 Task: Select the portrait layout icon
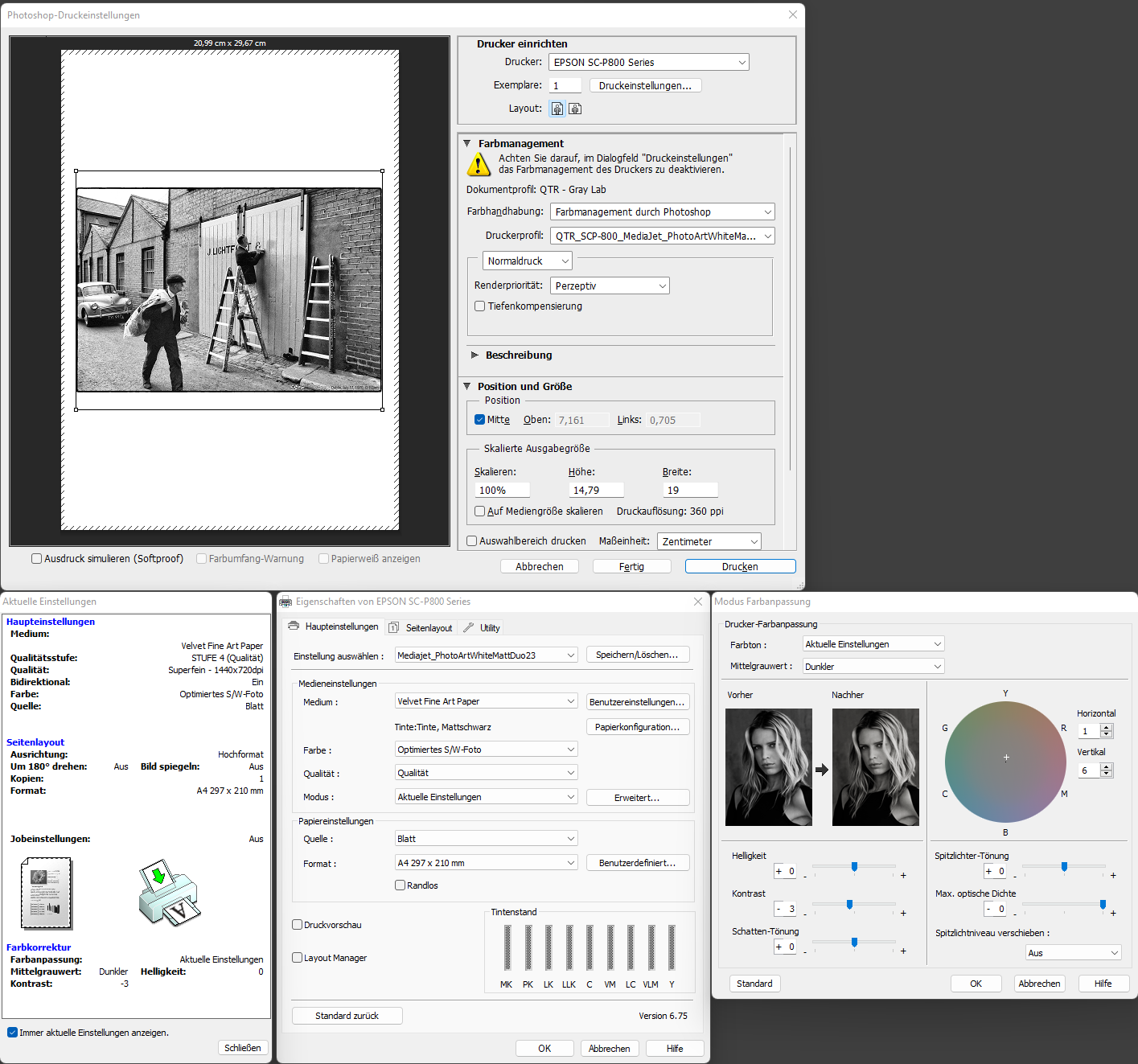[x=557, y=109]
